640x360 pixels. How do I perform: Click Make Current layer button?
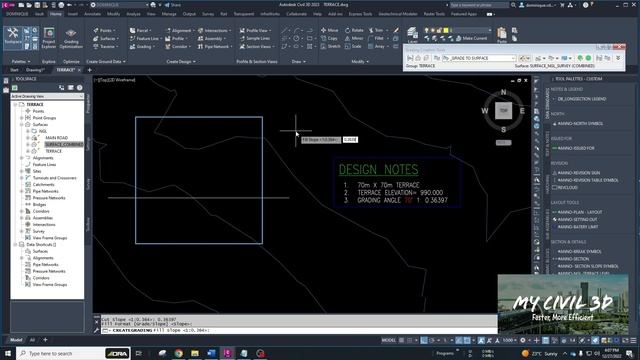coord(471,38)
